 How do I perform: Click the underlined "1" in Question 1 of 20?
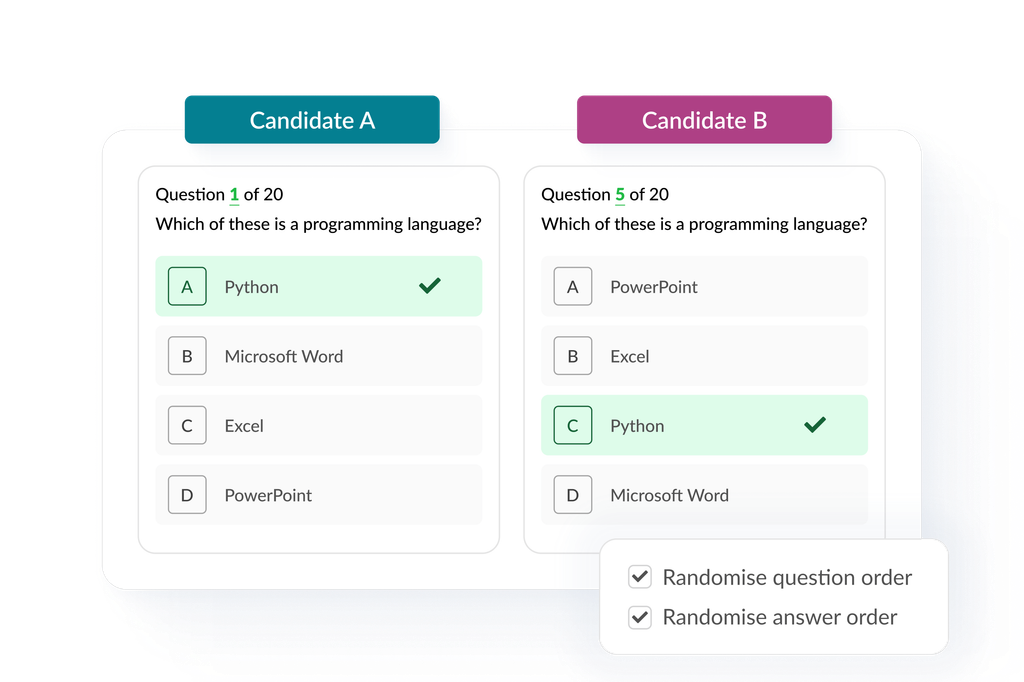point(233,194)
